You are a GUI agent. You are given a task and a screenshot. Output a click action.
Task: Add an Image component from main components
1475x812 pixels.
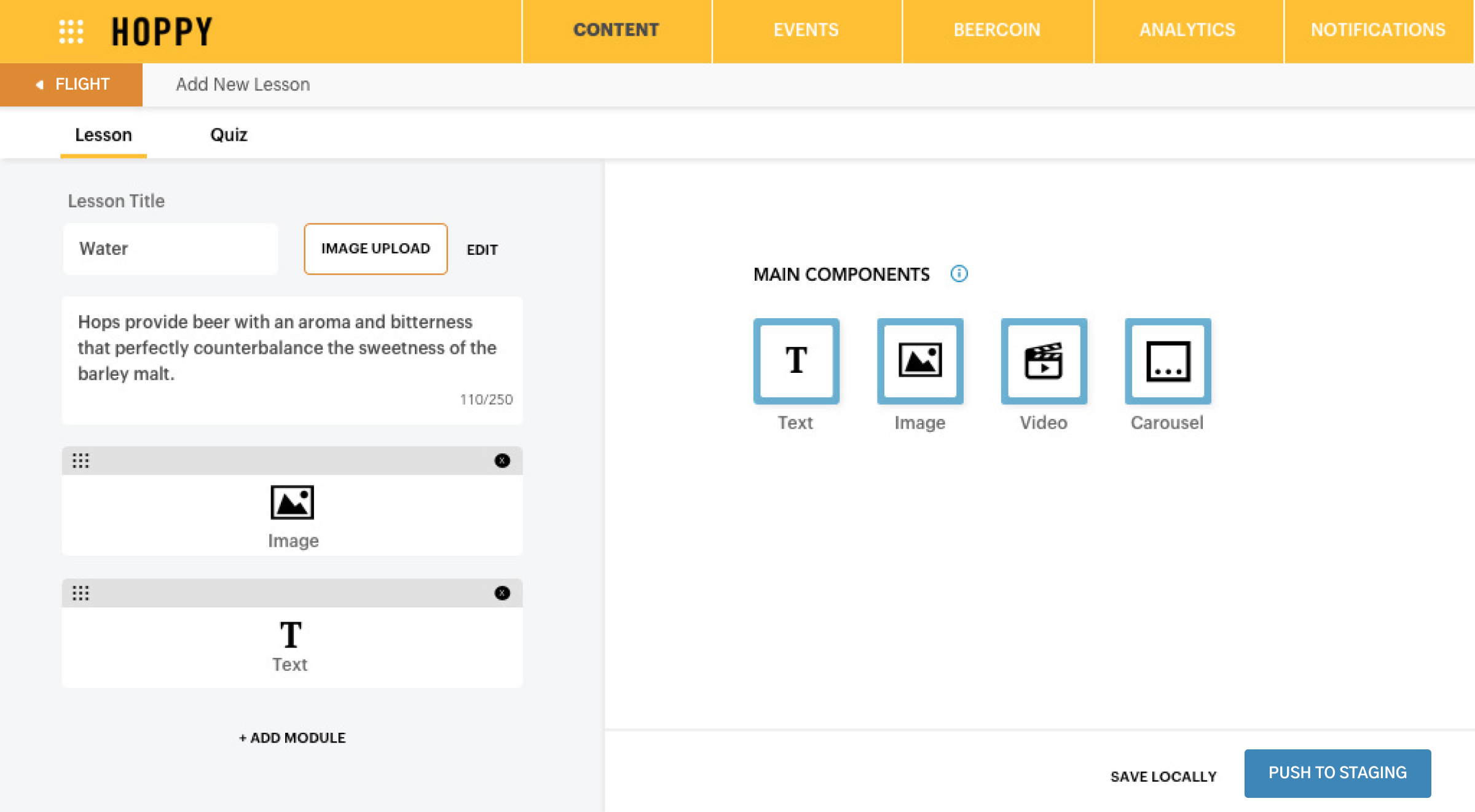tap(919, 361)
